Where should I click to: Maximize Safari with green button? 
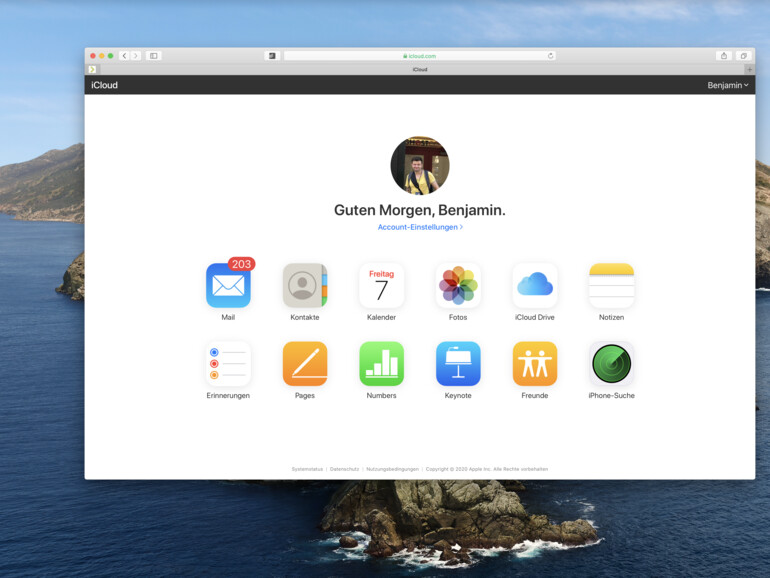point(110,56)
